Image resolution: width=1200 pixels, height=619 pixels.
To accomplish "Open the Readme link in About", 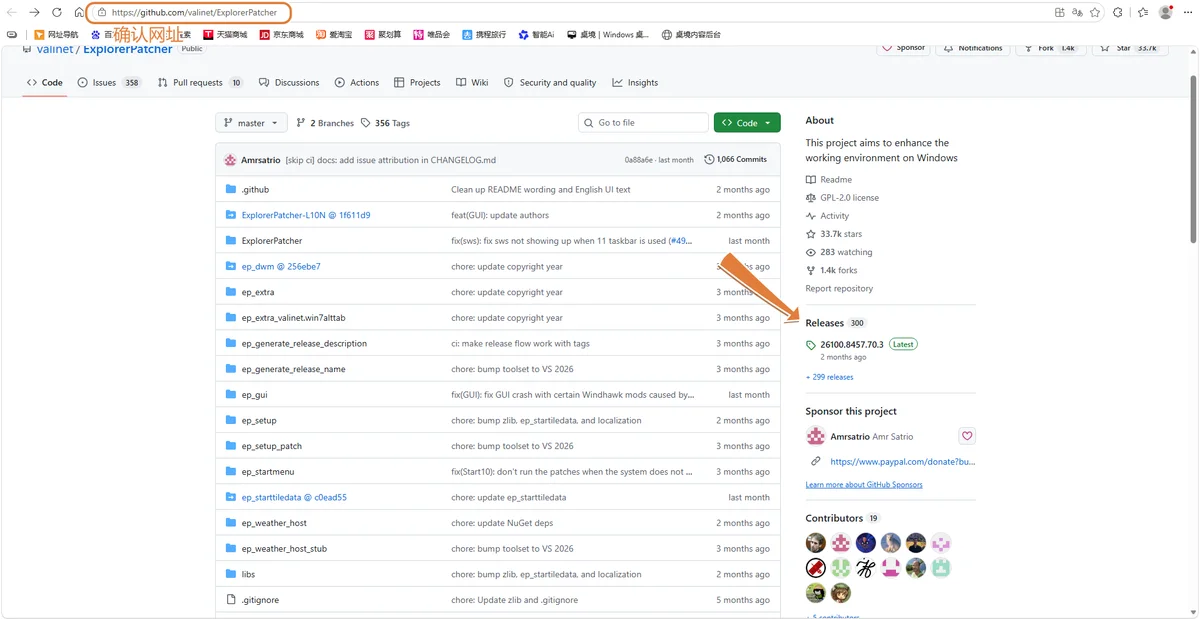I will pos(829,180).
